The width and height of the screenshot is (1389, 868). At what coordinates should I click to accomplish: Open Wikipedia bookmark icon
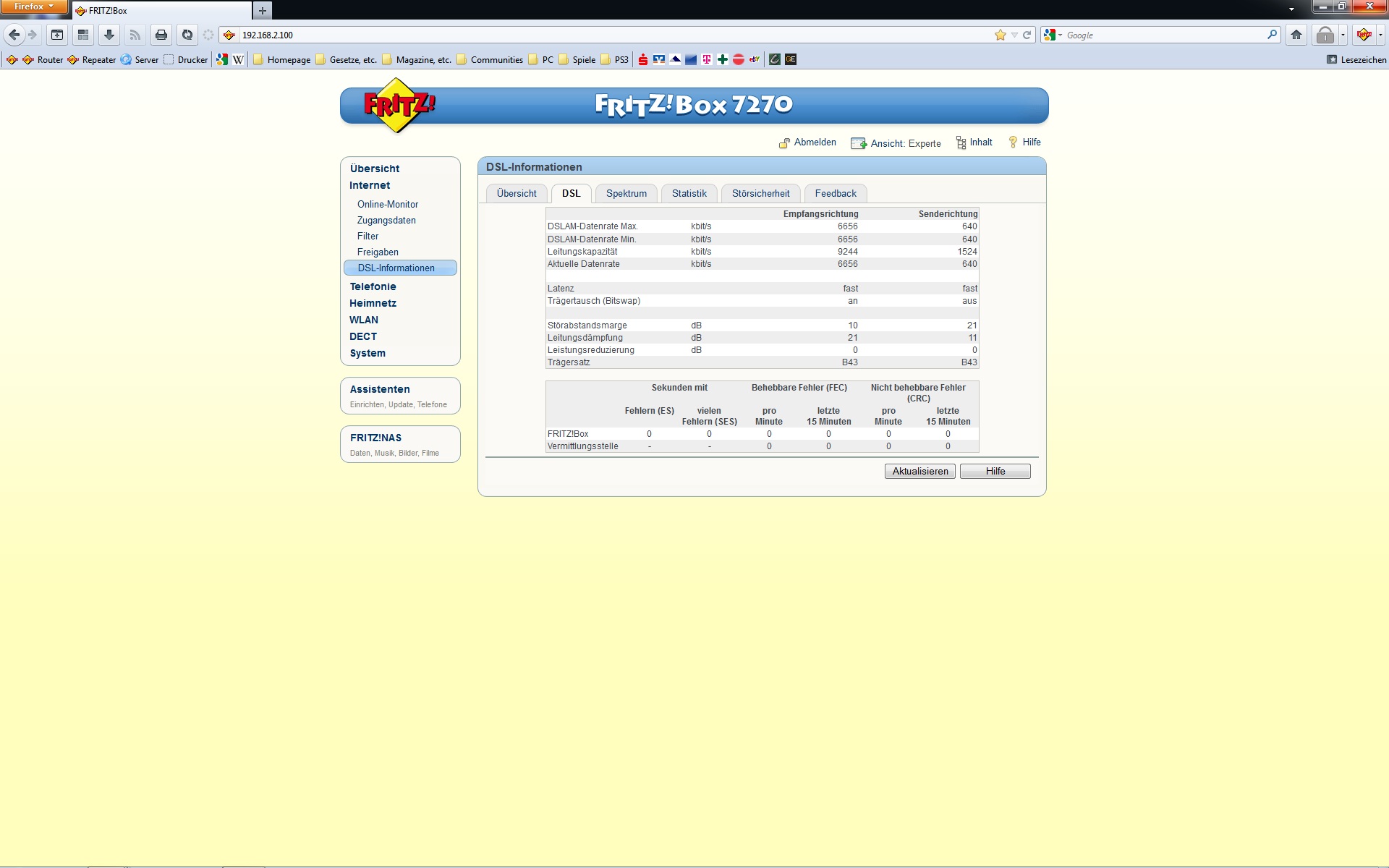pos(238,59)
